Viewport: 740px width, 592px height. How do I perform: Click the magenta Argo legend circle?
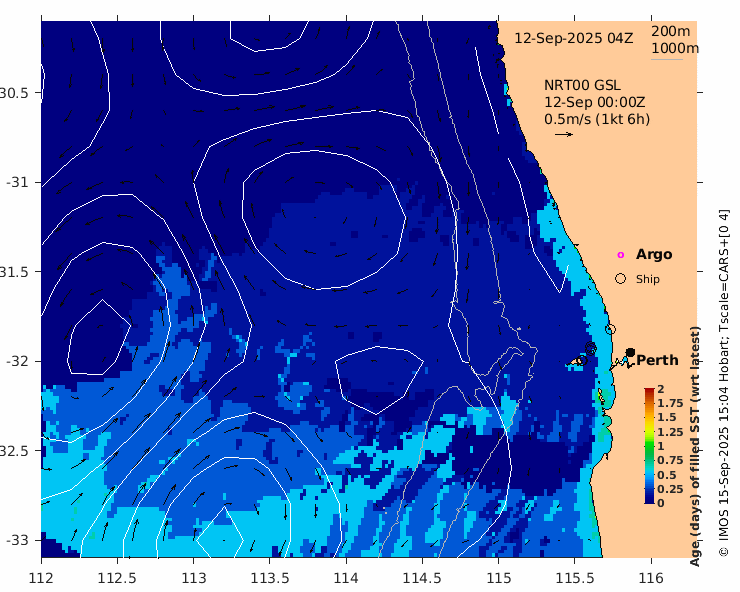621,255
